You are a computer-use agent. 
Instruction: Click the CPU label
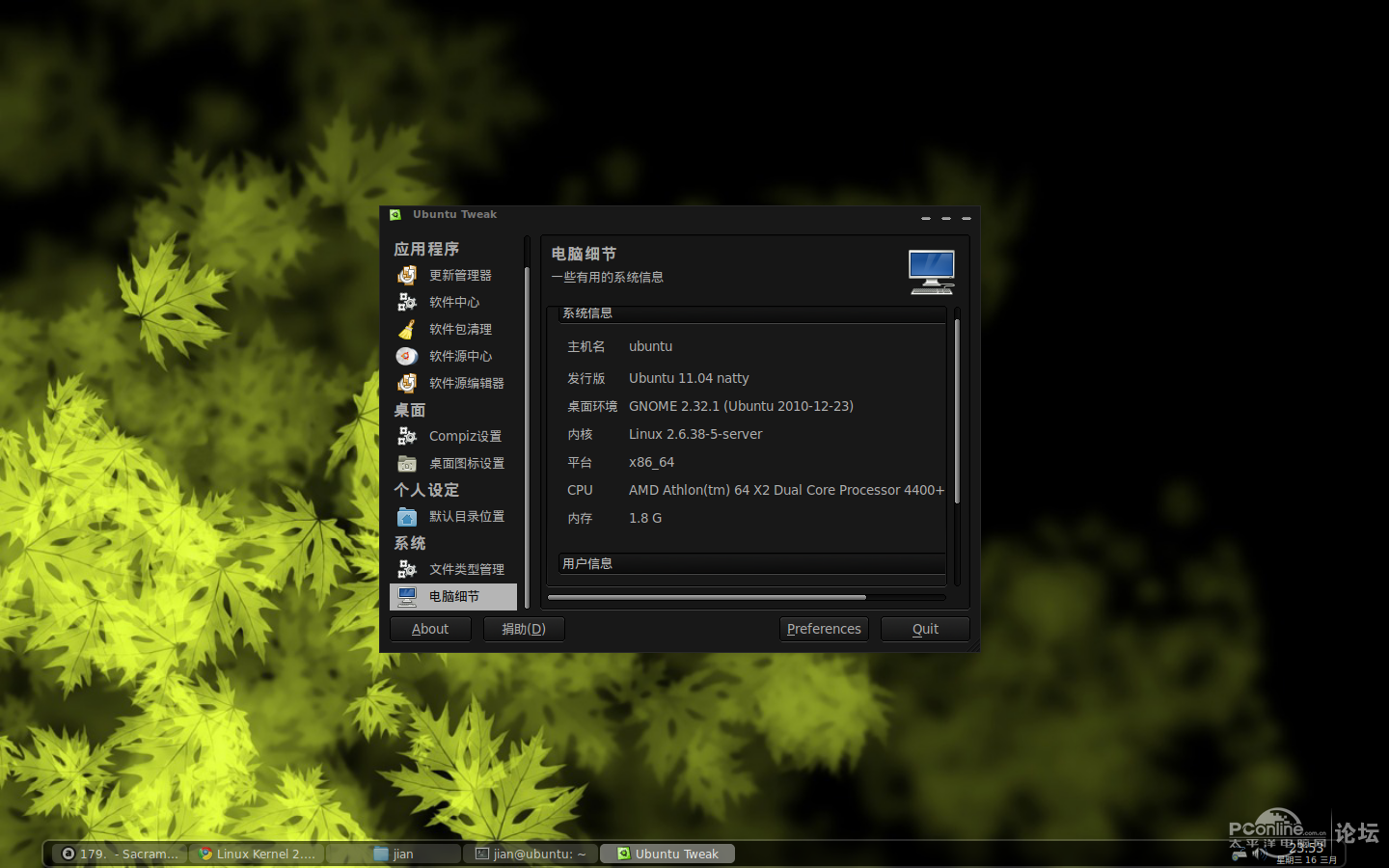point(580,490)
